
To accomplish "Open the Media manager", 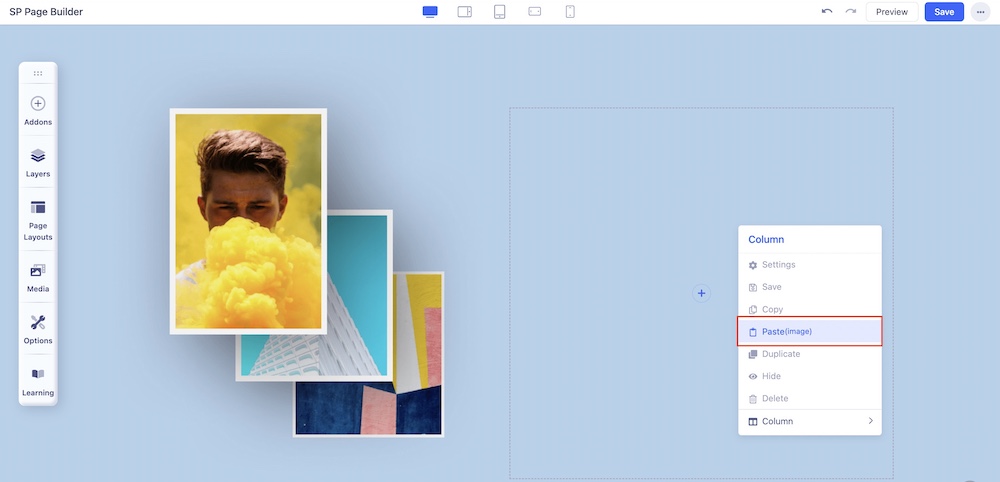I will coord(38,278).
